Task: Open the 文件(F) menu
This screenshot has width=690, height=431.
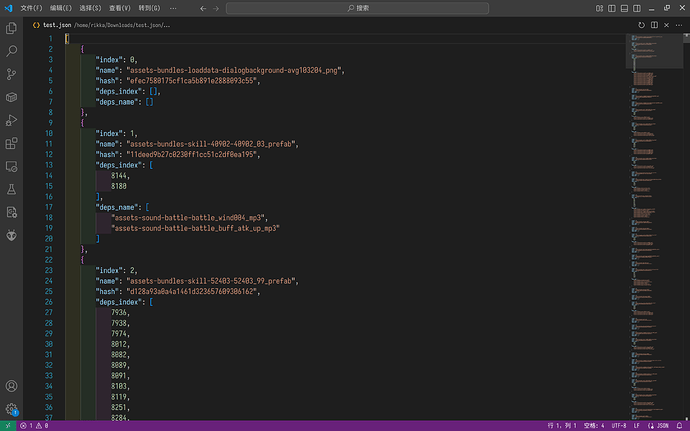Action: [31, 8]
